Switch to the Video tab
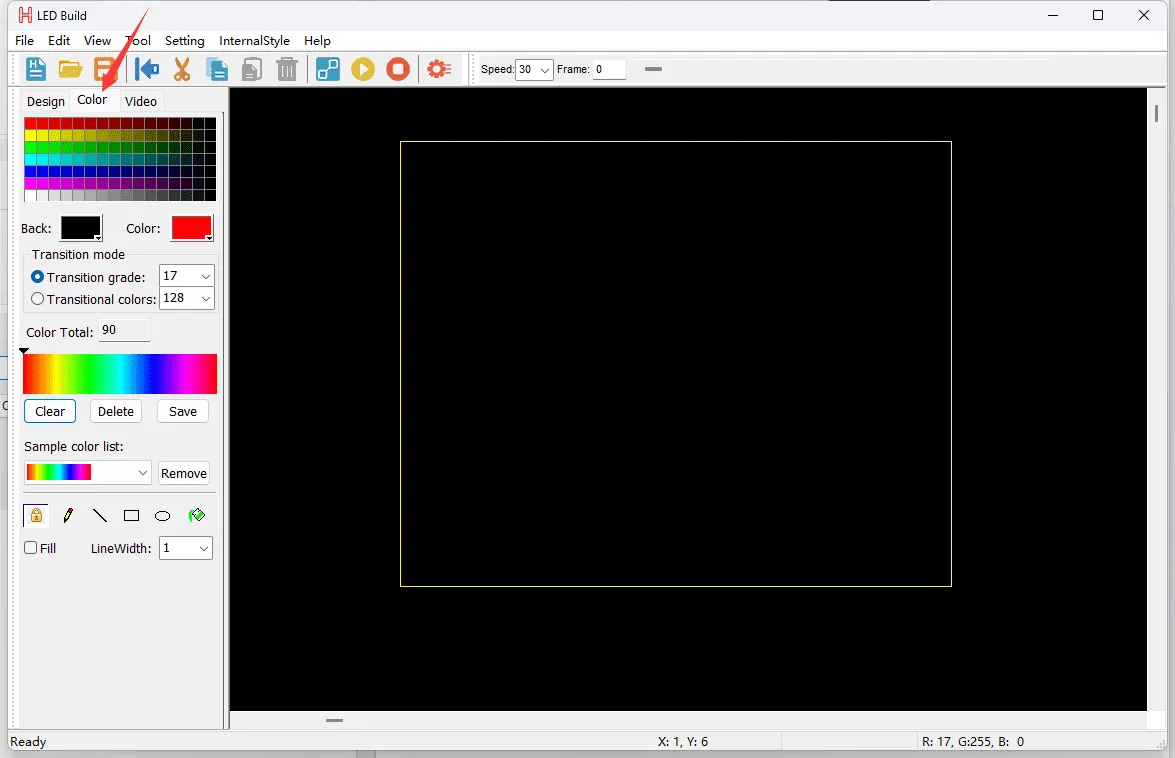 point(141,101)
